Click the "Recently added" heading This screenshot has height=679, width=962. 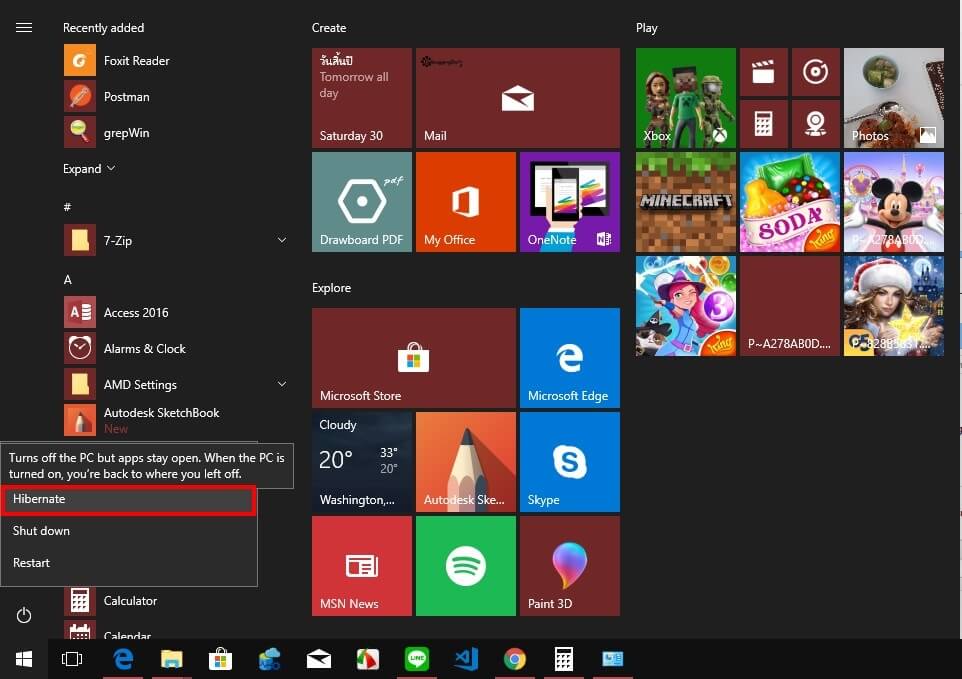[x=104, y=28]
